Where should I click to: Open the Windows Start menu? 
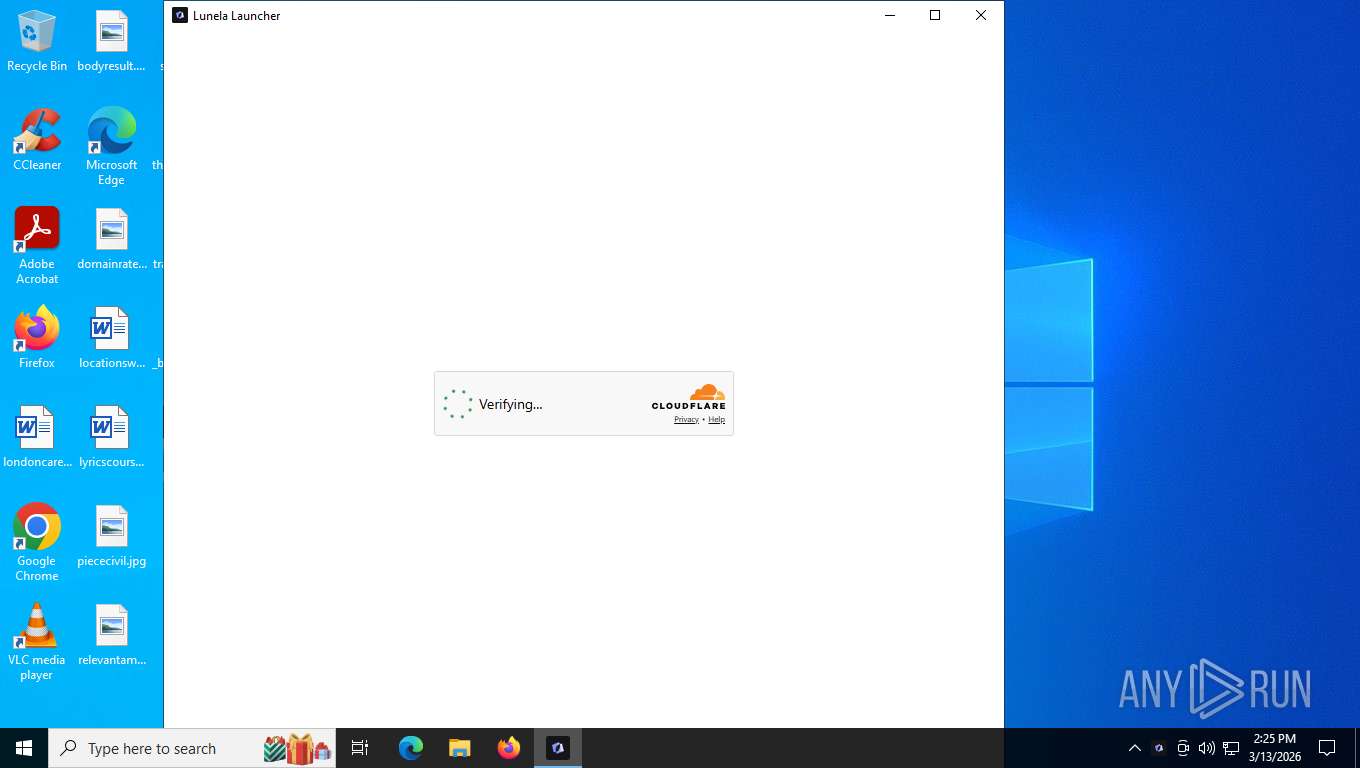(24, 748)
